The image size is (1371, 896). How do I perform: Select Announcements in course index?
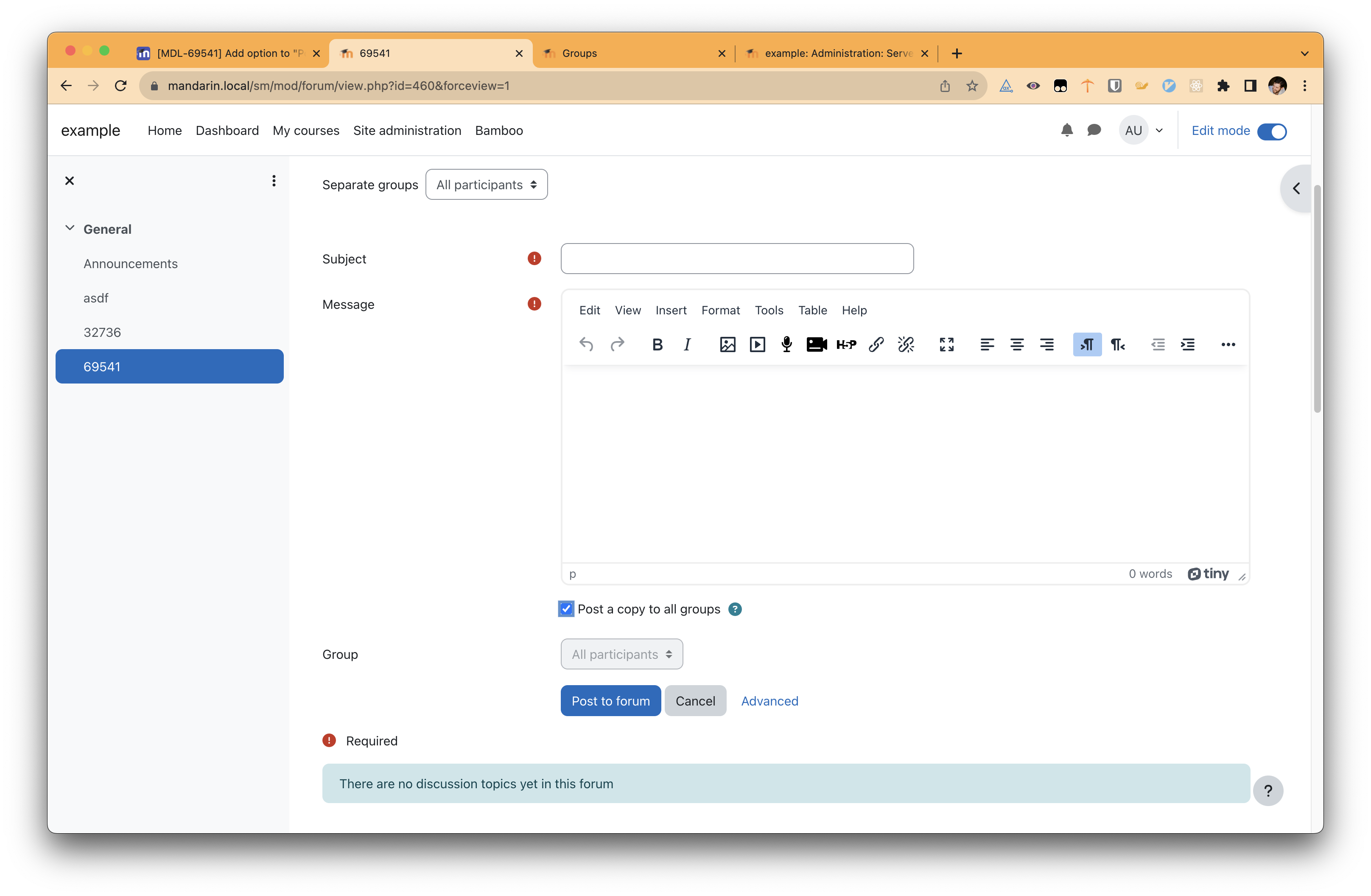(x=130, y=263)
